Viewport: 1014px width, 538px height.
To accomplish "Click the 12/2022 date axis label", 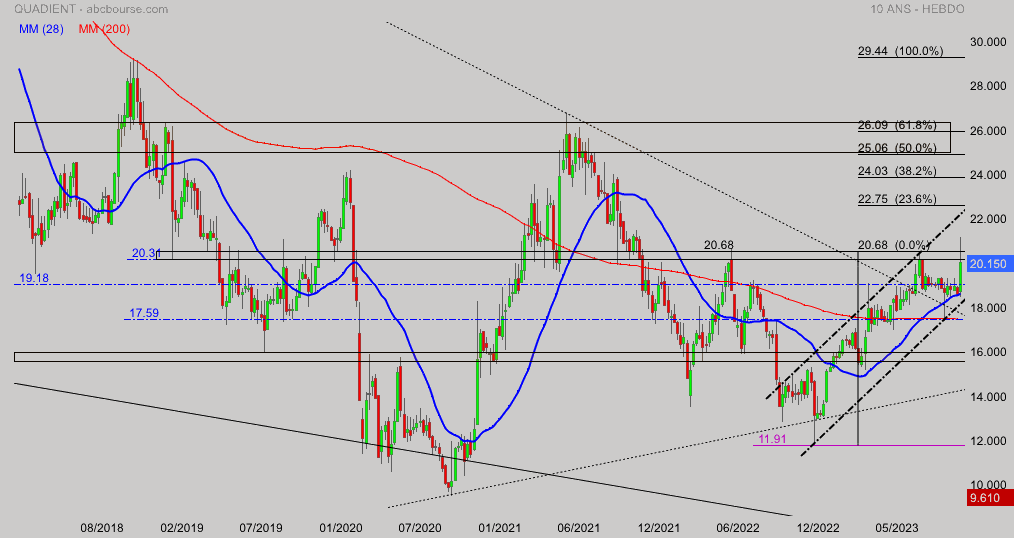I will click(x=817, y=528).
